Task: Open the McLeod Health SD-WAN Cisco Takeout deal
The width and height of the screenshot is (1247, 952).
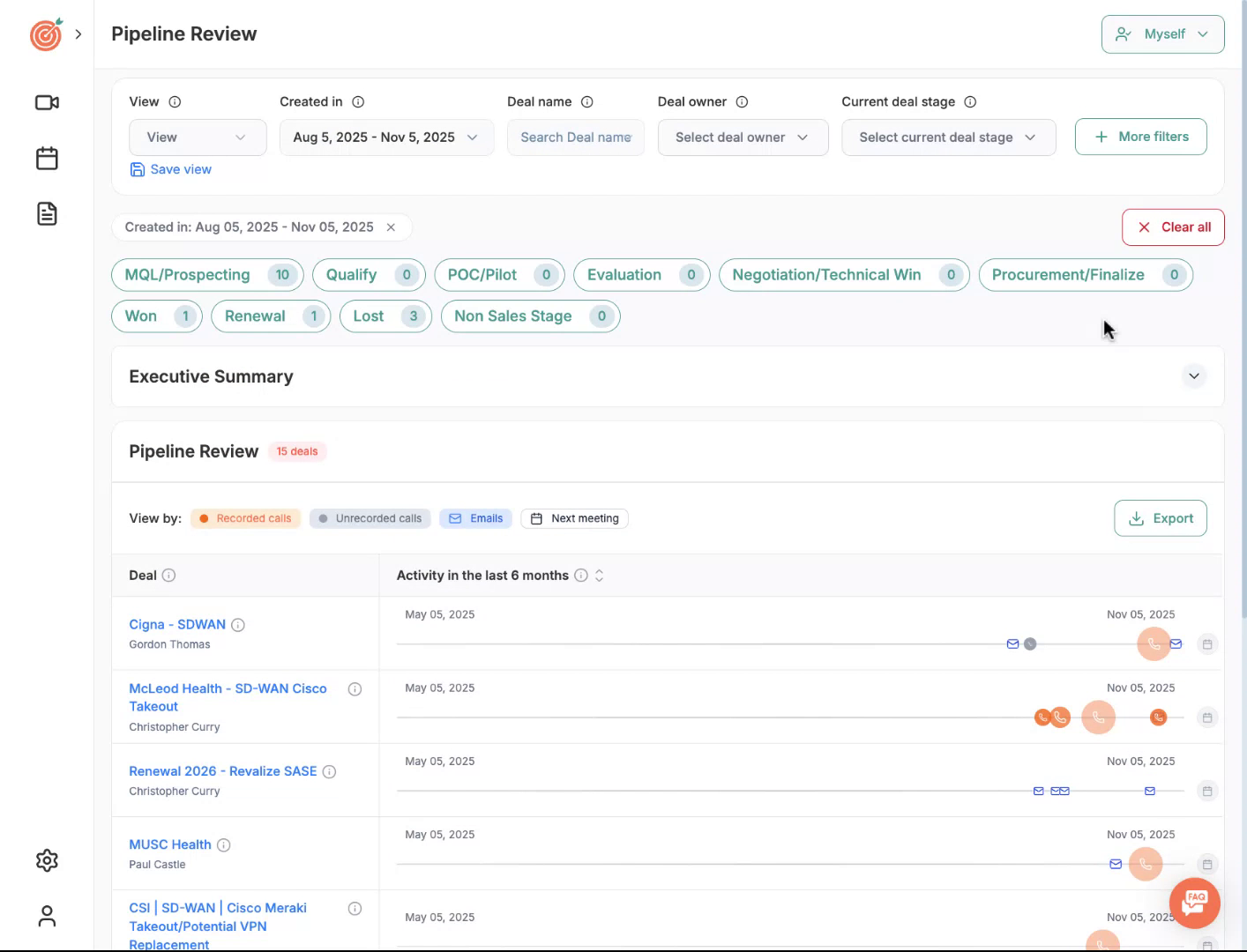Action: click(x=228, y=697)
